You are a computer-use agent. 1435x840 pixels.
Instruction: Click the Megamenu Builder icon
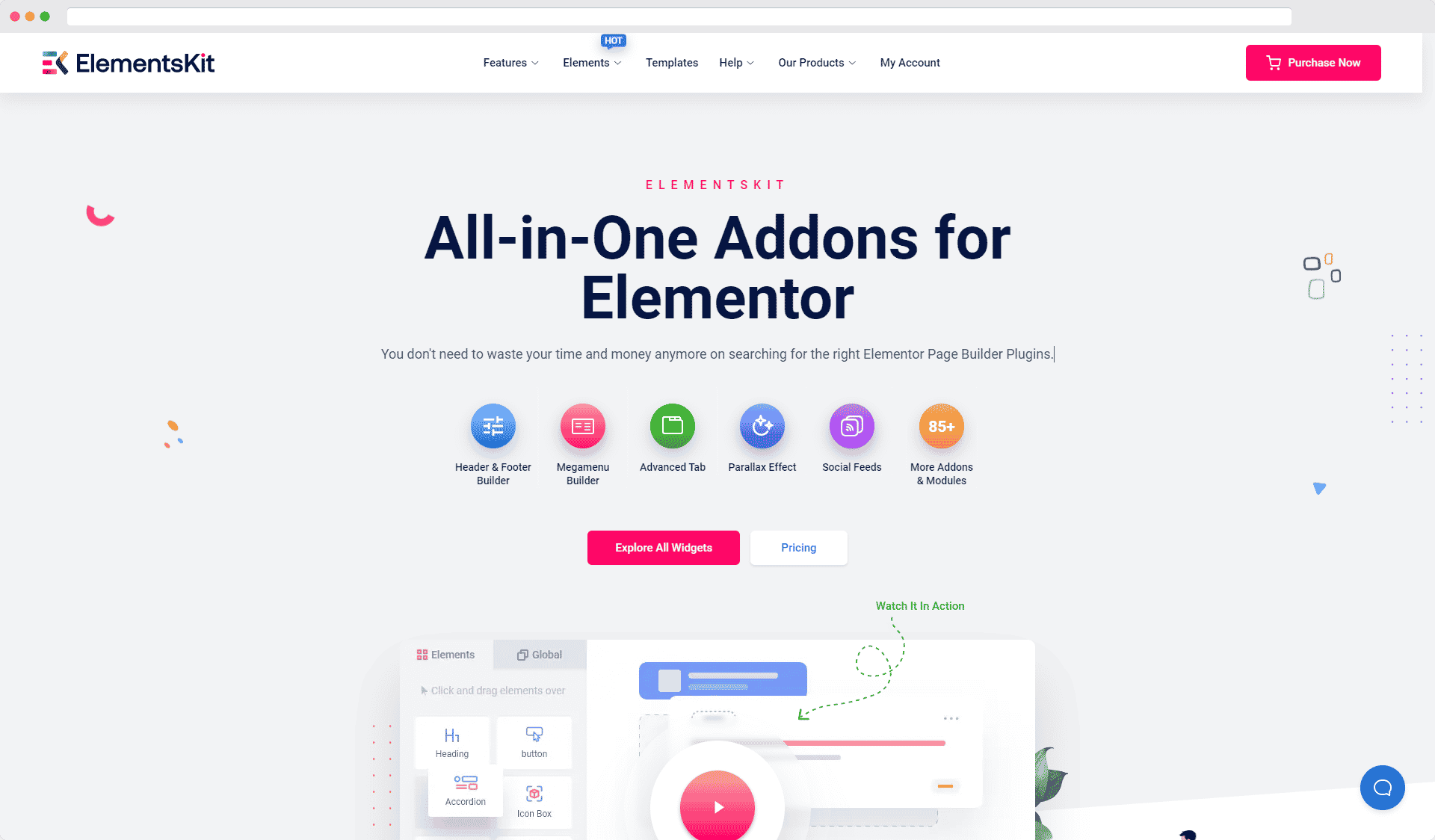click(x=582, y=425)
